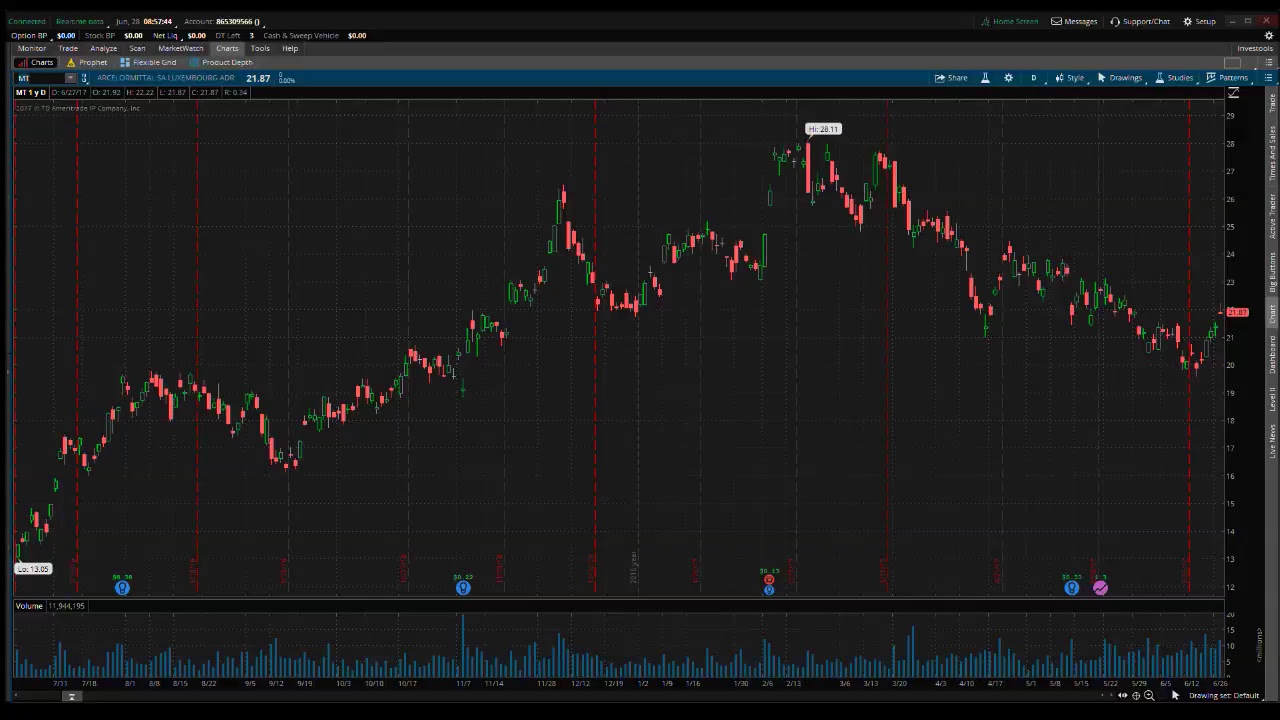1280x720 pixels.
Task: Open the Product Depth sub-tab
Action: (221, 62)
